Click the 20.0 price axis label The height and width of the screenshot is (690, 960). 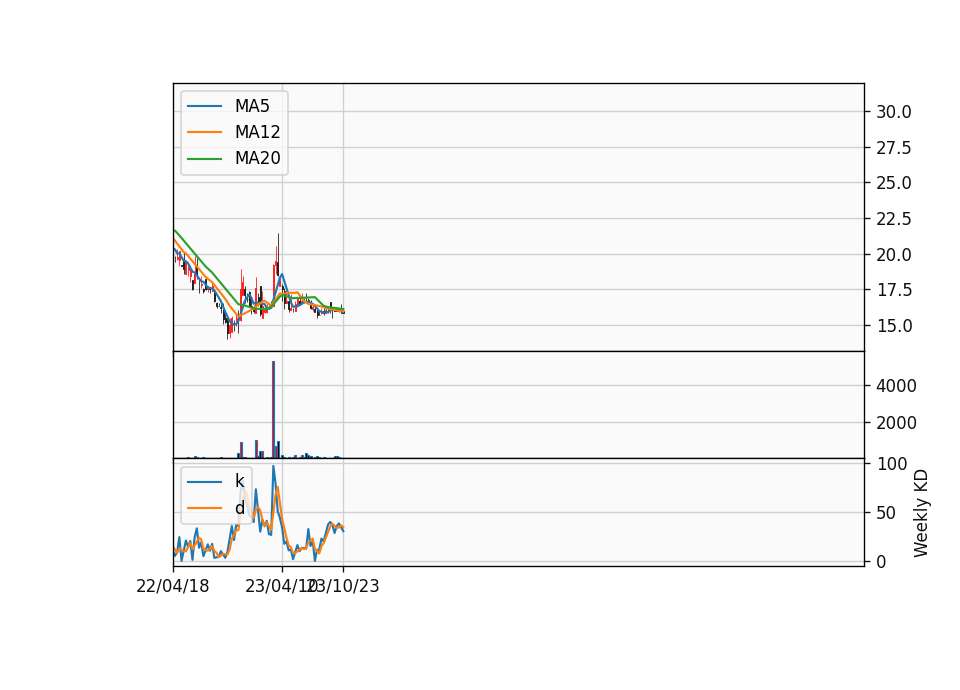click(893, 255)
